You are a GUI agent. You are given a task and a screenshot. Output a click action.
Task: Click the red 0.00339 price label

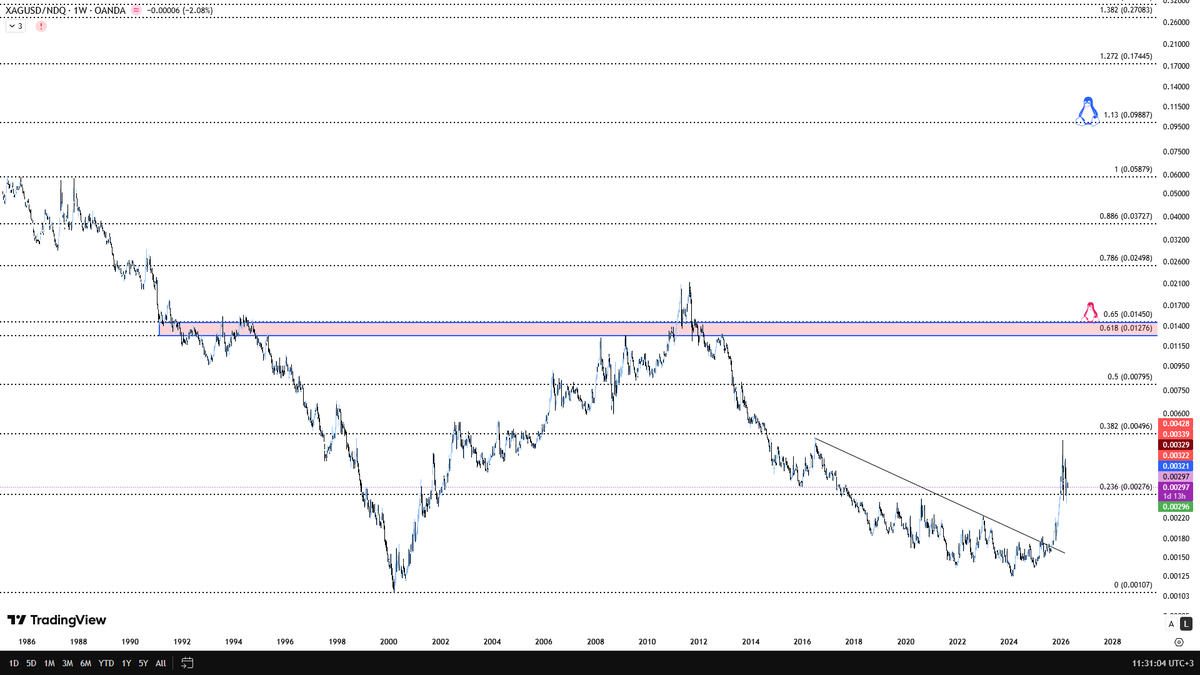click(x=1174, y=434)
